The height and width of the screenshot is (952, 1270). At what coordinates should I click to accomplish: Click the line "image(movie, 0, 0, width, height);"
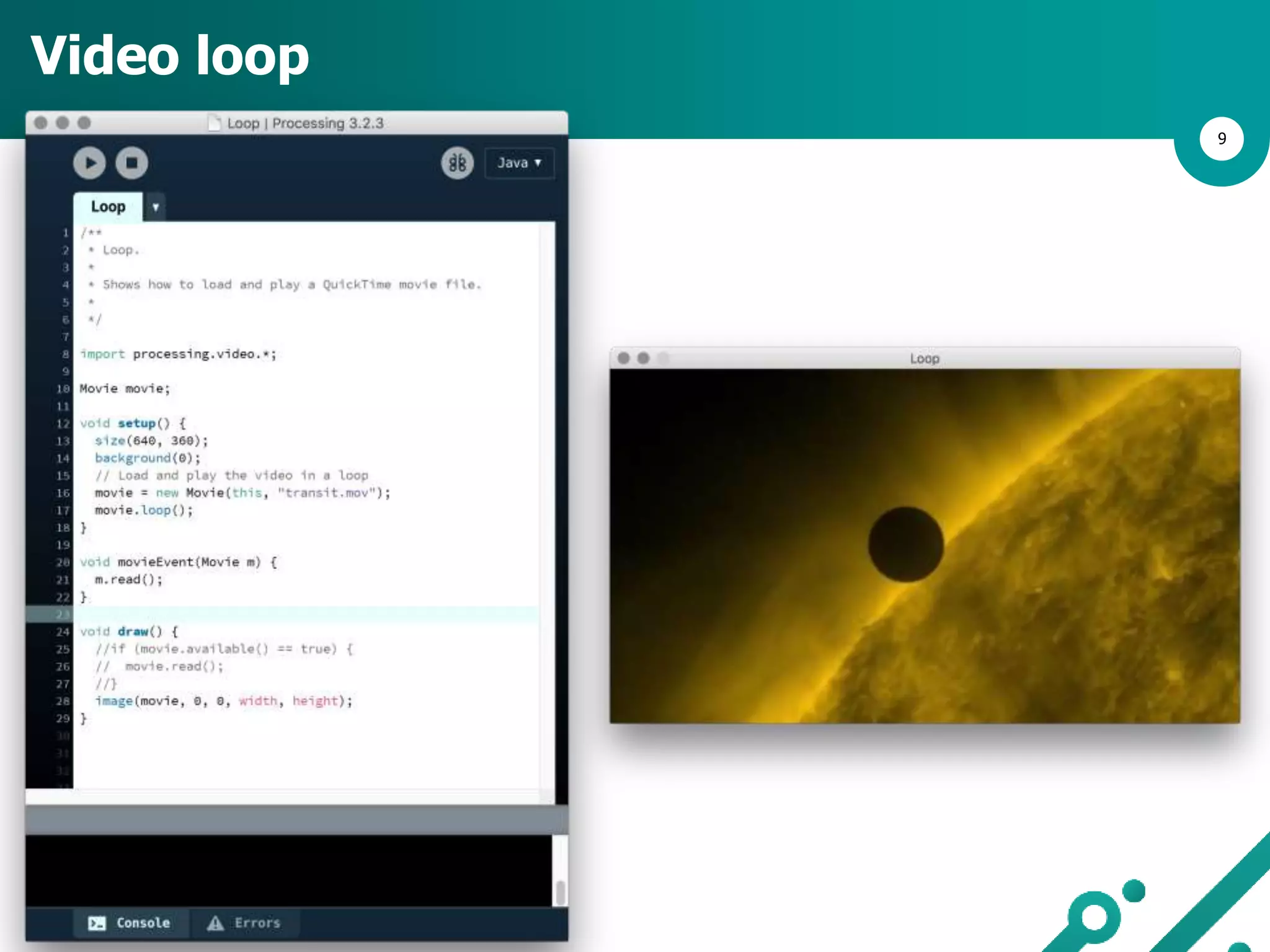[x=223, y=701]
